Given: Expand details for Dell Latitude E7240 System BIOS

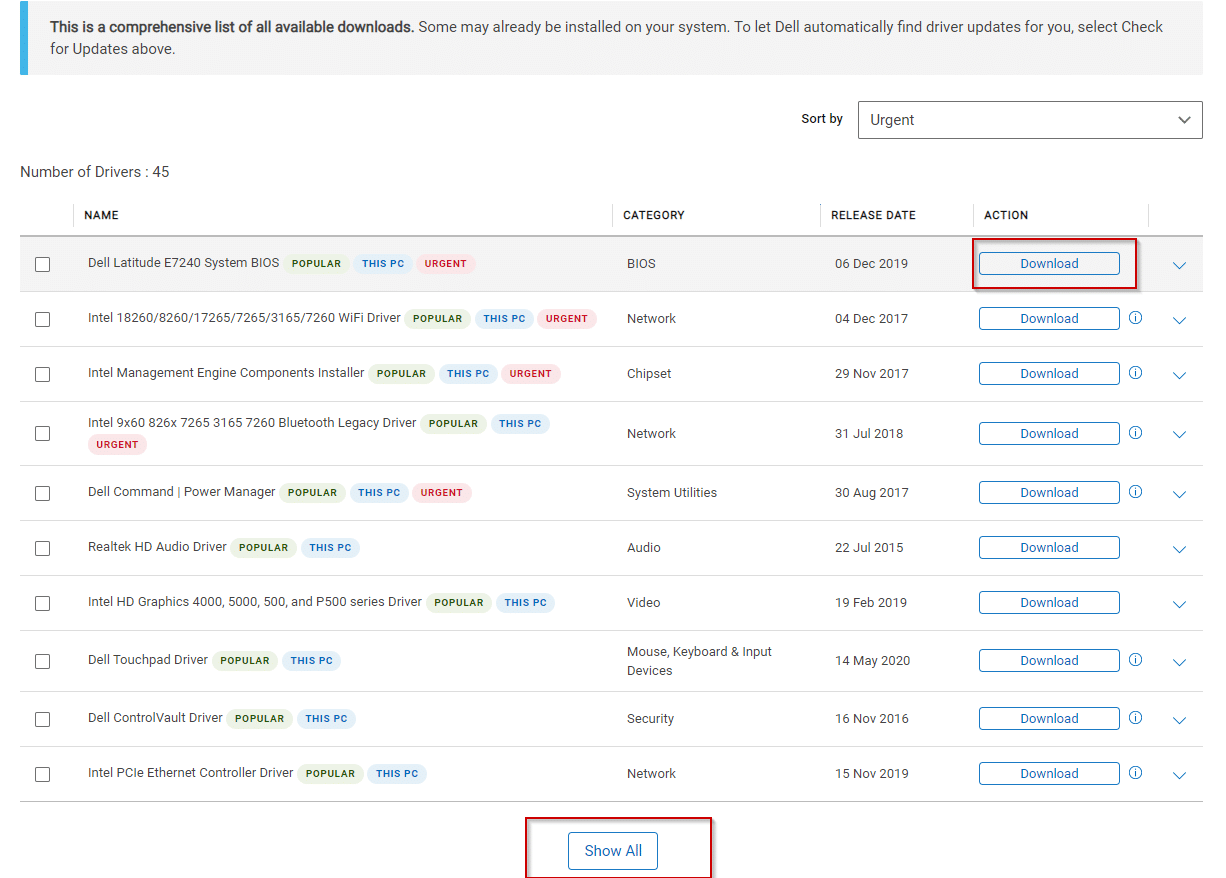Looking at the screenshot, I should (x=1179, y=265).
